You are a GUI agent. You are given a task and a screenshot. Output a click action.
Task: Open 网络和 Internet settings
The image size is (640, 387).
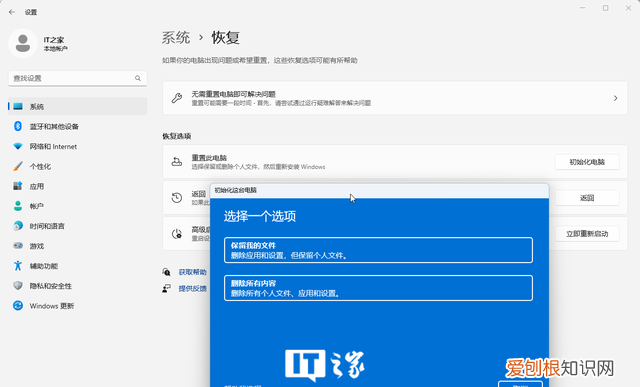[x=78, y=146]
